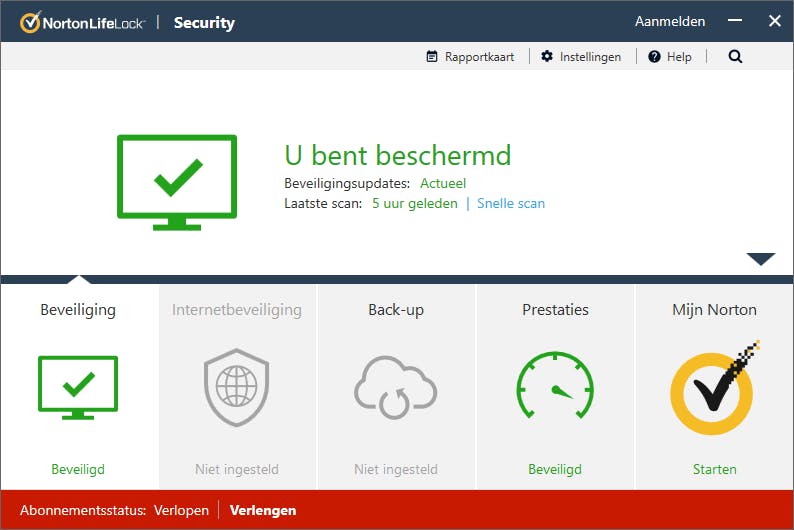This screenshot has height=530, width=794.
Task: Click the Beveiliging monitor checkmark icon
Action: point(78,386)
